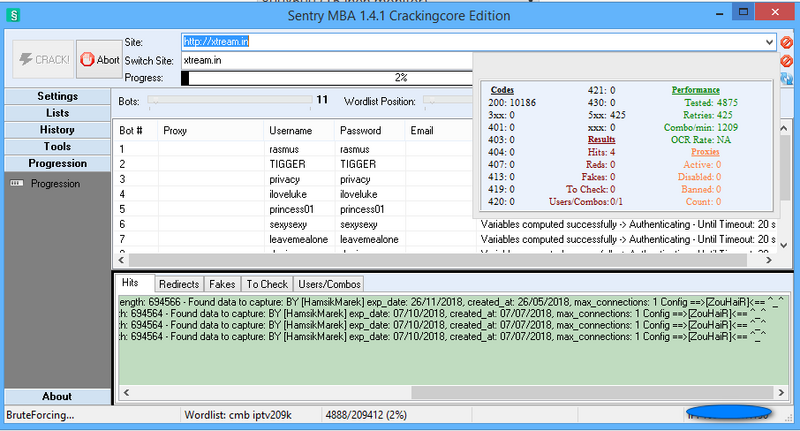Click the 2% progress bar

tap(328, 78)
